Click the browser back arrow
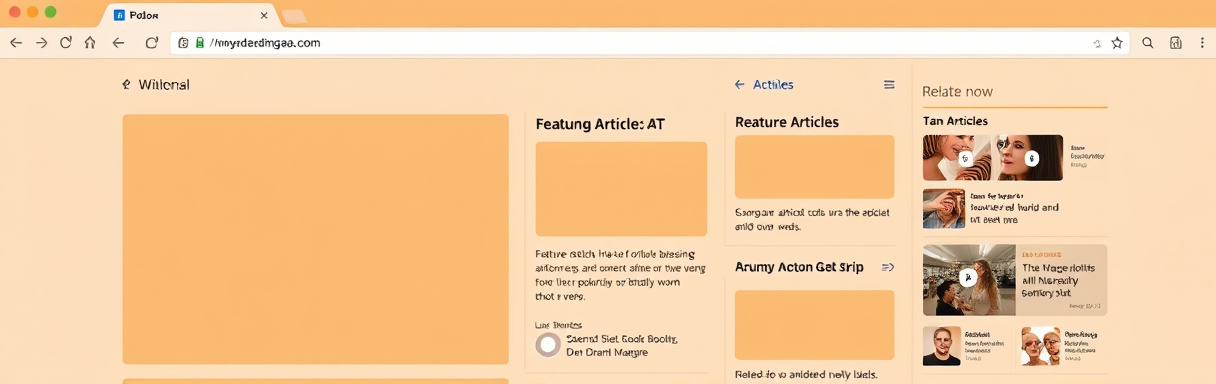This screenshot has height=384, width=1216. [x=16, y=43]
